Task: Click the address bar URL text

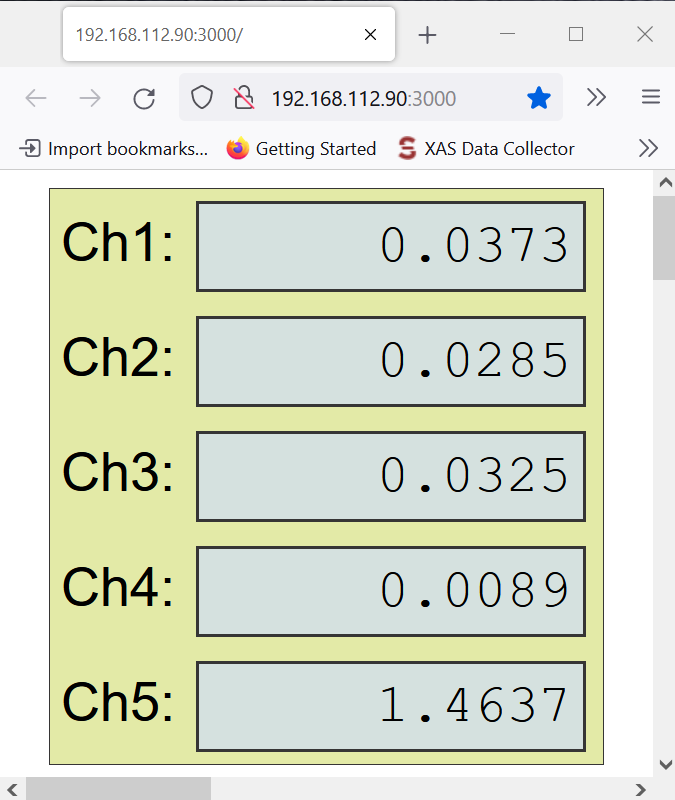Action: click(363, 98)
